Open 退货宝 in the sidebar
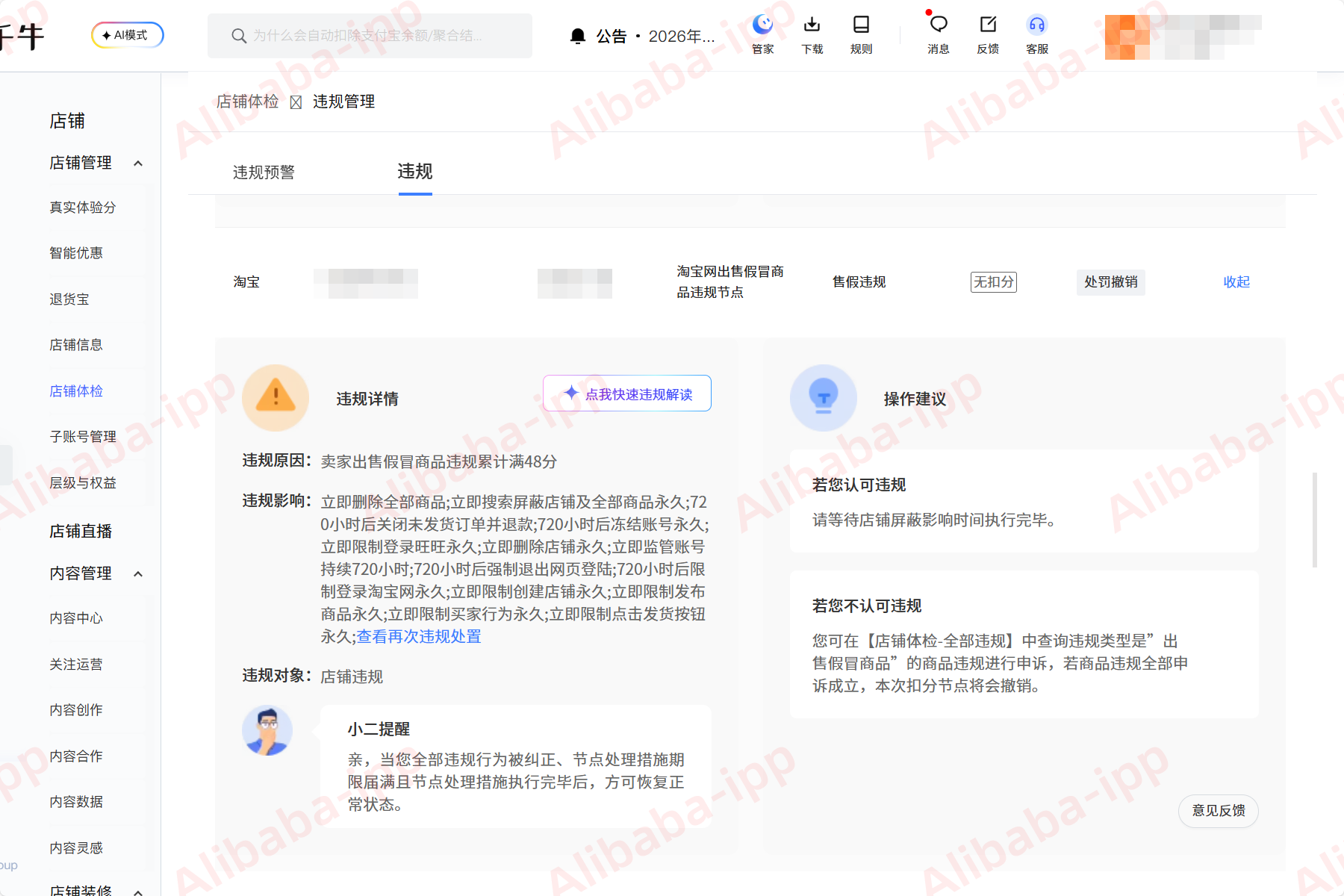Image resolution: width=1344 pixels, height=896 pixels. coord(69,299)
